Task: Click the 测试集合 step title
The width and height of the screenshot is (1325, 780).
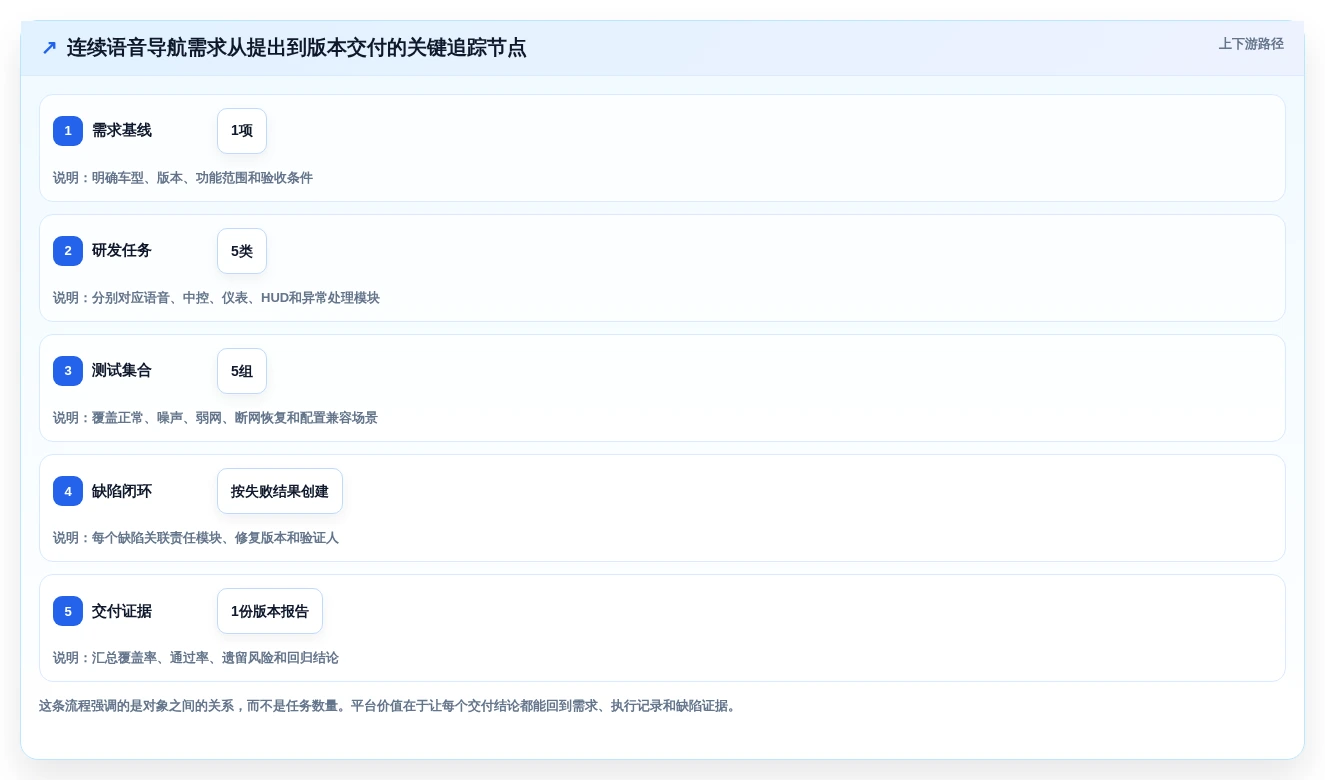Action: point(122,370)
